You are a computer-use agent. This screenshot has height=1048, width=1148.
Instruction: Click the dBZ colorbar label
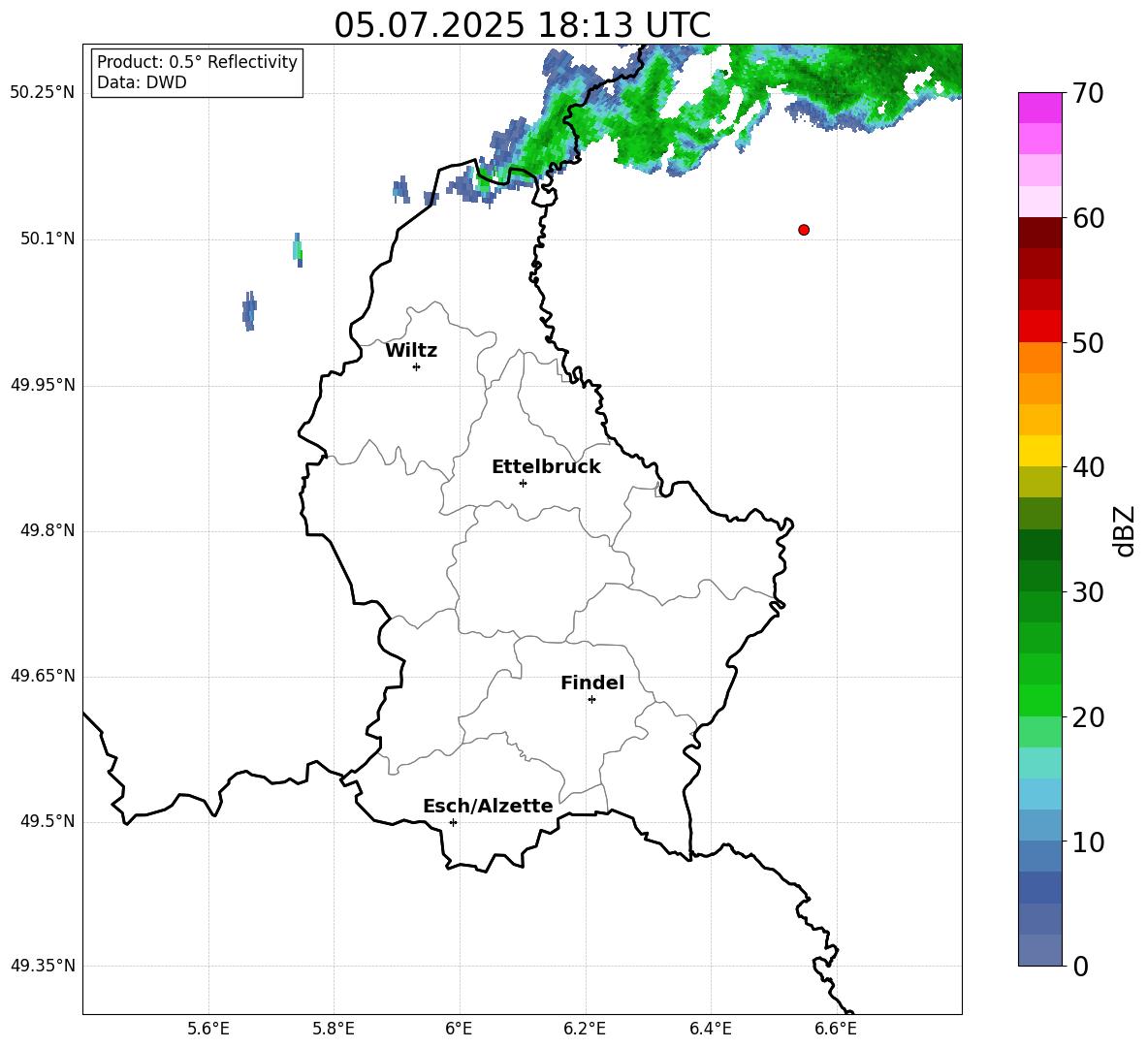pos(1124,530)
